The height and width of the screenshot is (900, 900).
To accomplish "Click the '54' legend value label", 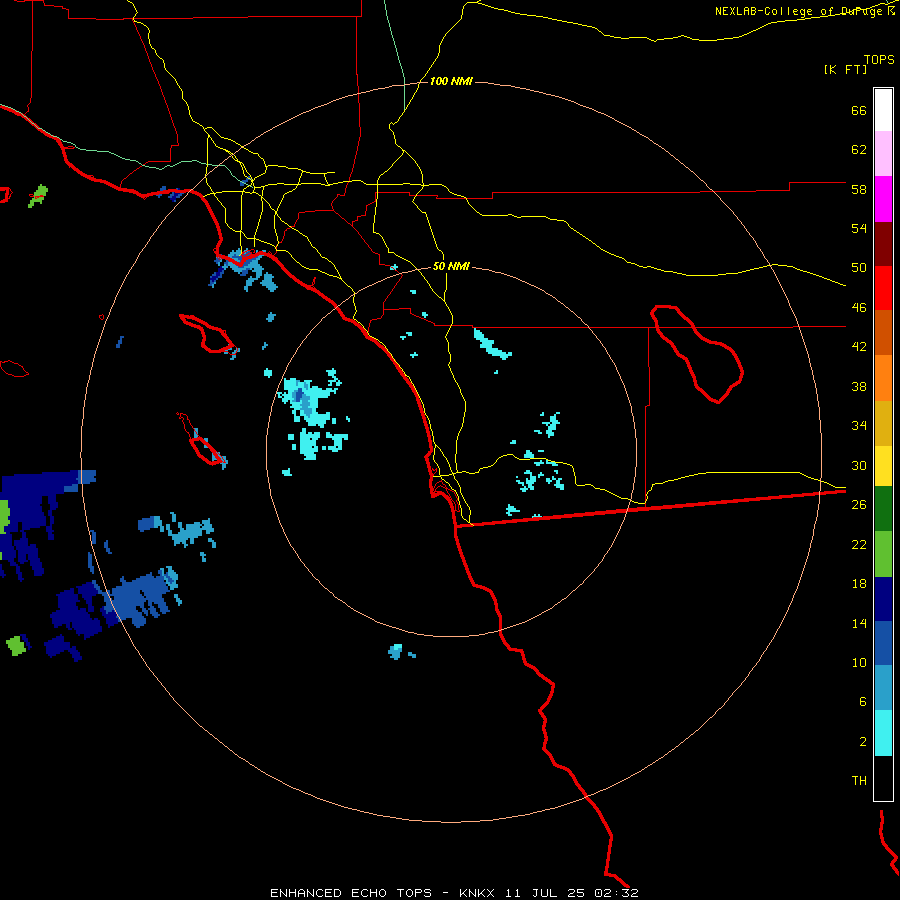I will (x=859, y=228).
